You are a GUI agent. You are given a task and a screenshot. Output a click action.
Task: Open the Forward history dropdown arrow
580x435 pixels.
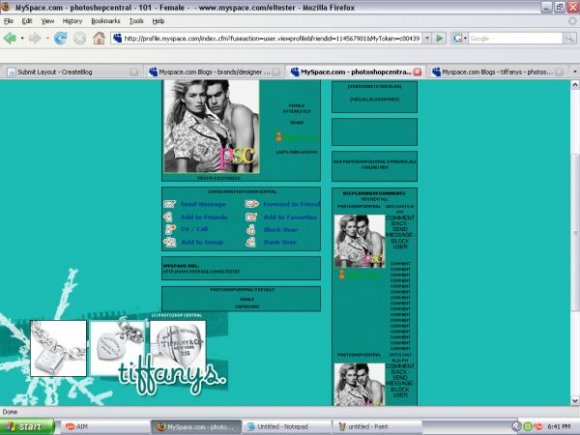click(x=47, y=38)
